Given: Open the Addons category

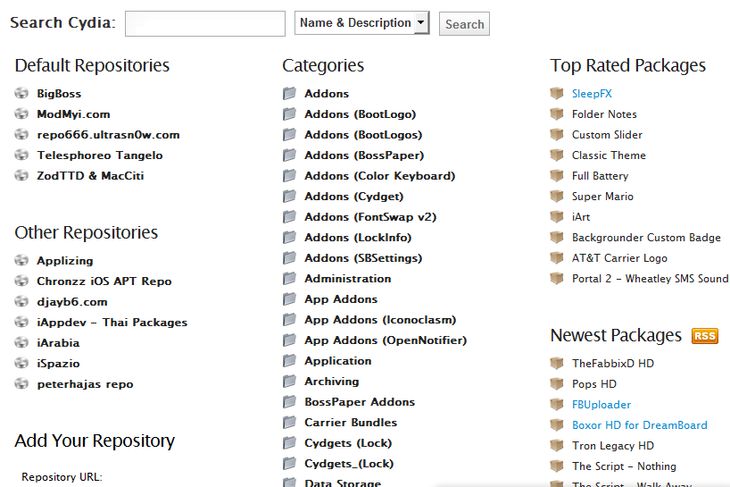Looking at the screenshot, I should tap(326, 93).
